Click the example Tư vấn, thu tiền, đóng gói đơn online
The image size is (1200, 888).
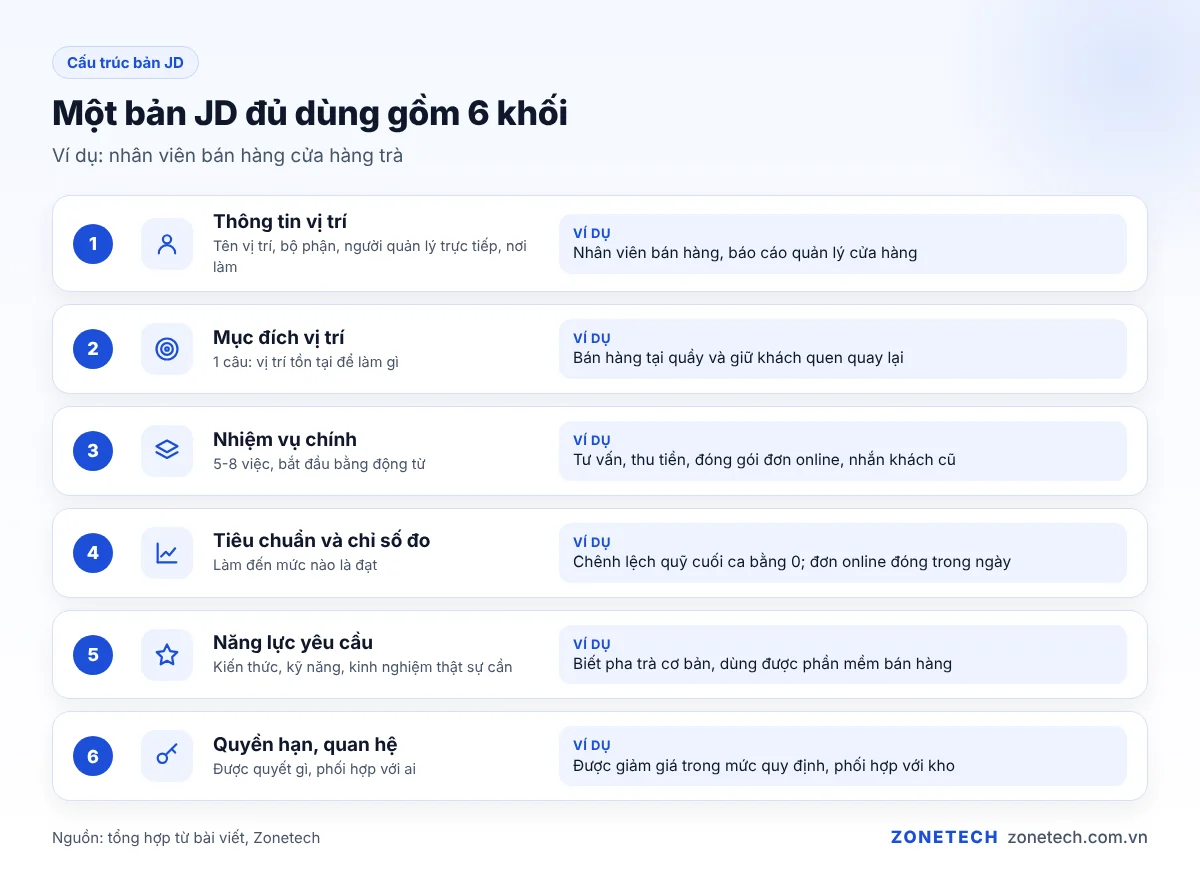[764, 460]
